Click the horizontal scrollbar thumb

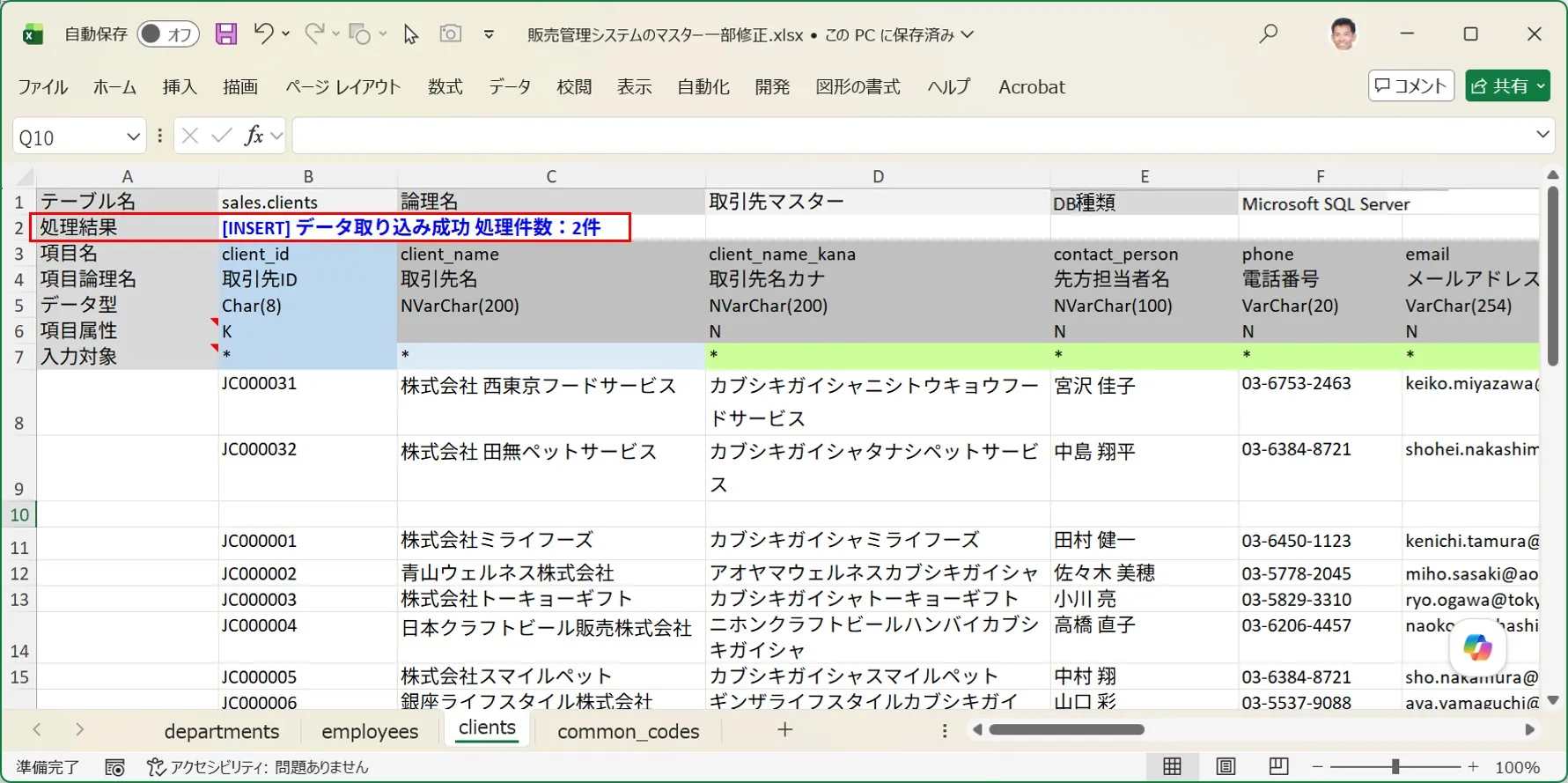(x=1066, y=729)
